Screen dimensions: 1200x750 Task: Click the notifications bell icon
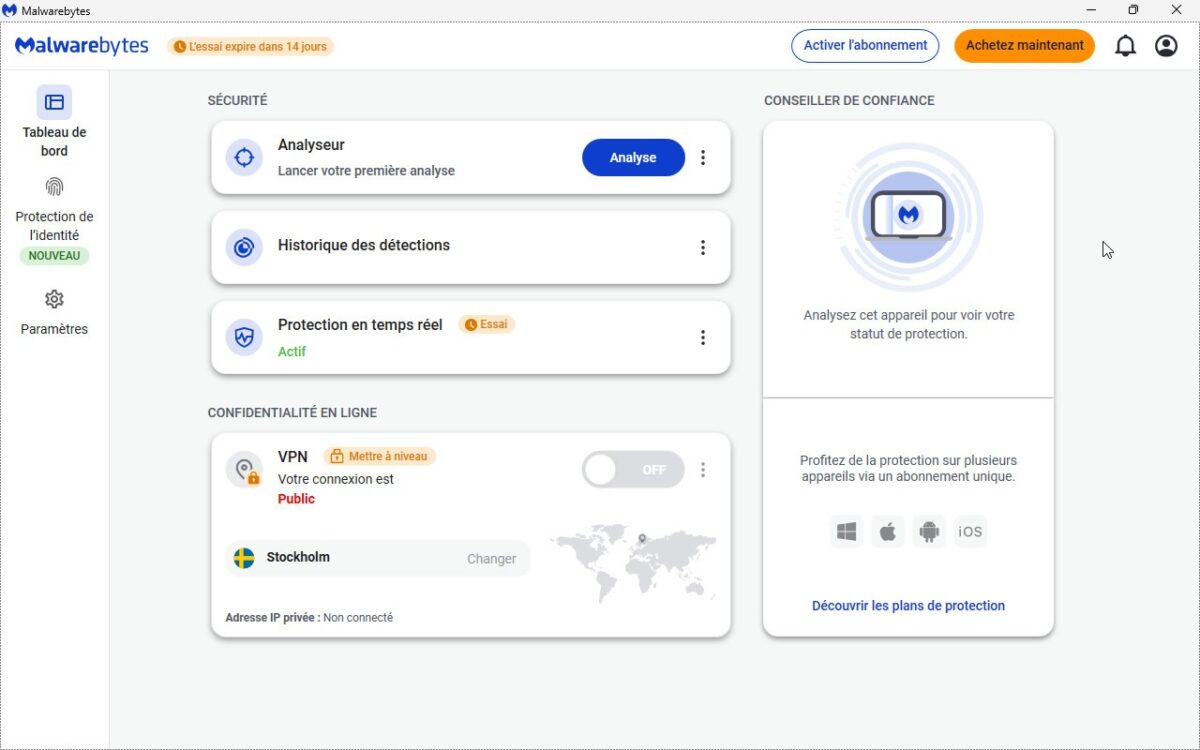1126,46
